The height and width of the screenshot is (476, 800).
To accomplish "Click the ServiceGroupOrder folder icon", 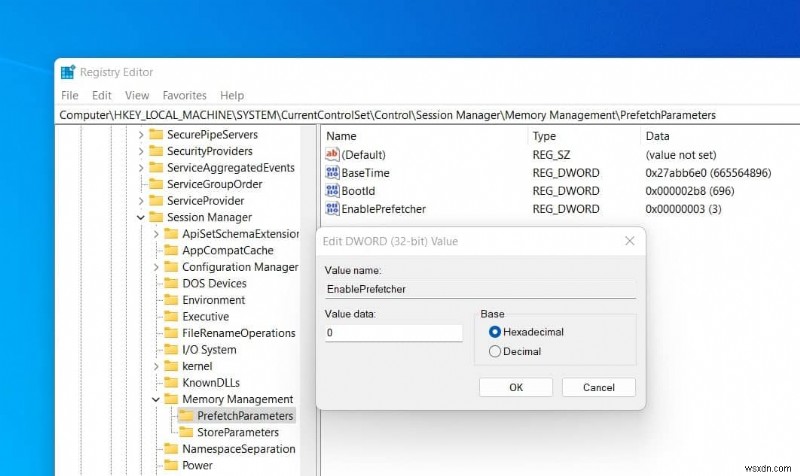I will click(156, 184).
